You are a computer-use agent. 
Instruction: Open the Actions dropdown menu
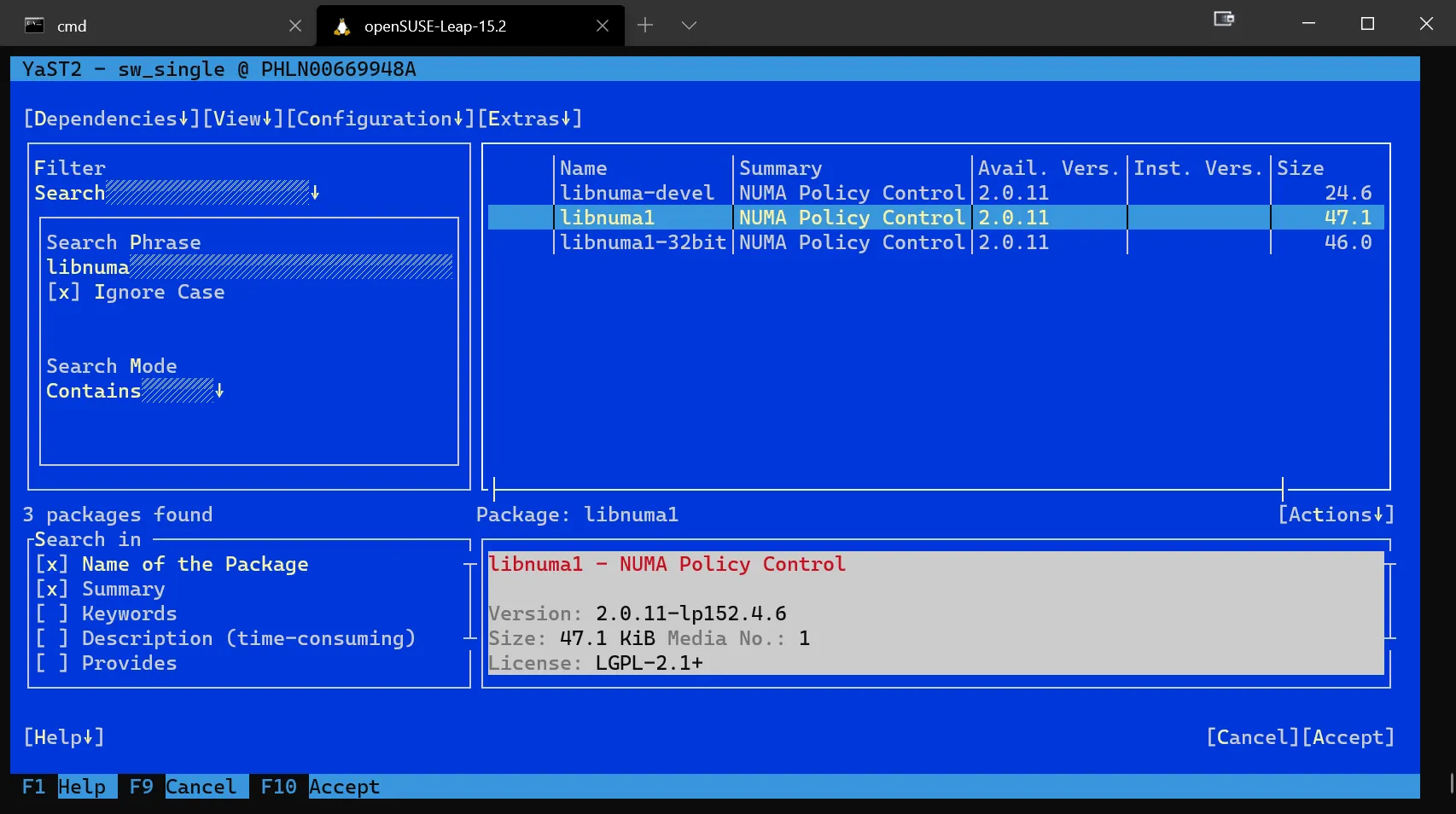1336,515
